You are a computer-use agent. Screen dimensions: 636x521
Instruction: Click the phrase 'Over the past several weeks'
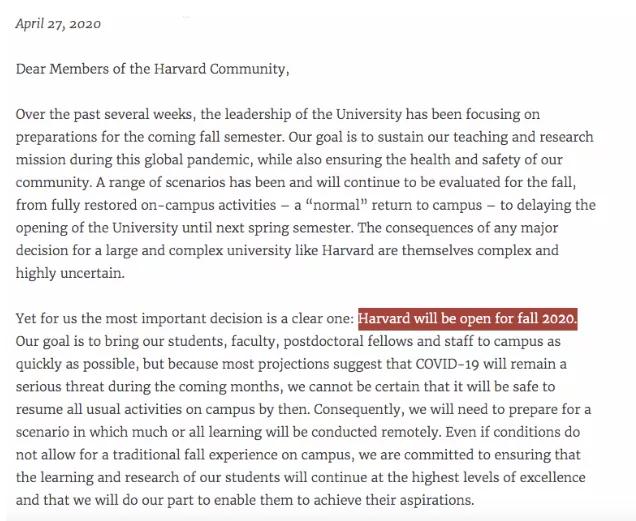[104, 114]
